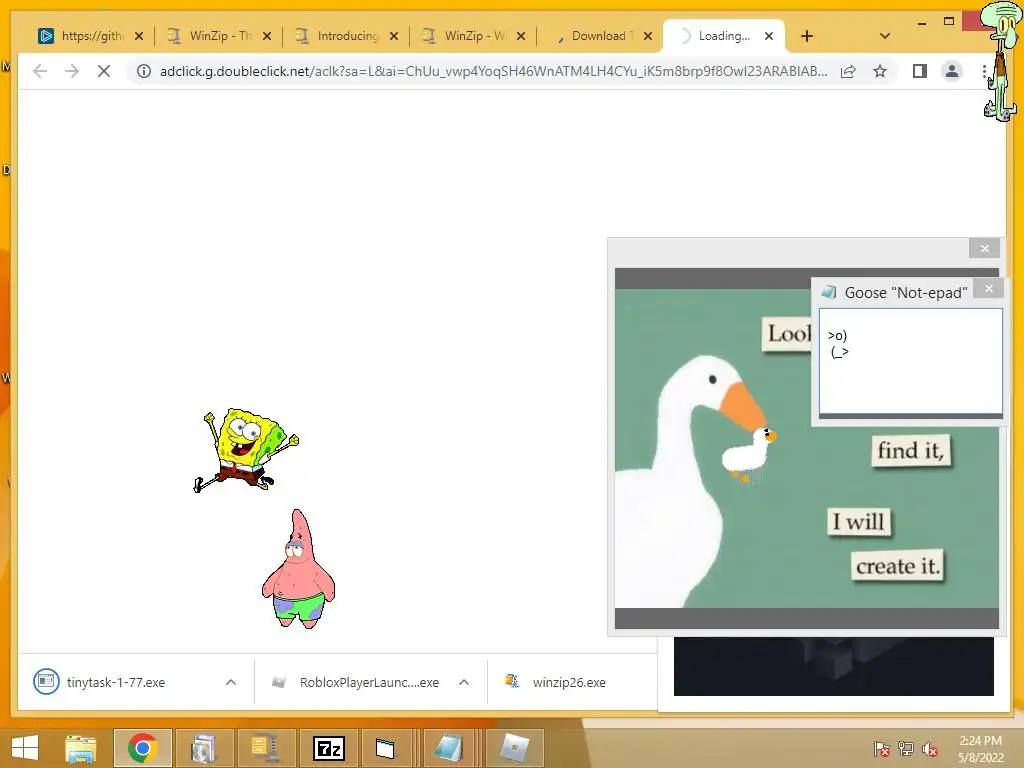Open the WinZip taskbar icon

[265, 748]
